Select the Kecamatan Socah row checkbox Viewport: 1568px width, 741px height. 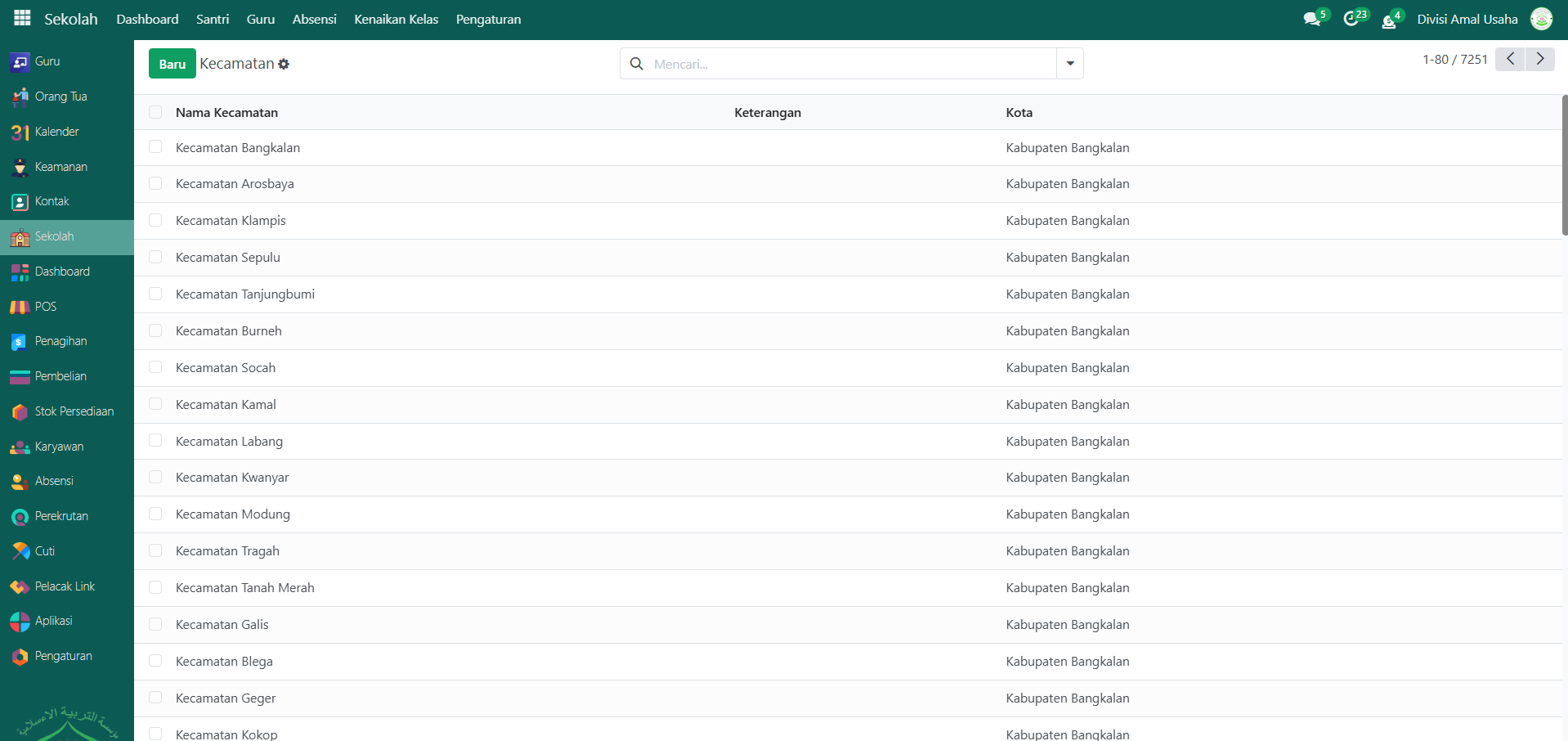(x=155, y=367)
